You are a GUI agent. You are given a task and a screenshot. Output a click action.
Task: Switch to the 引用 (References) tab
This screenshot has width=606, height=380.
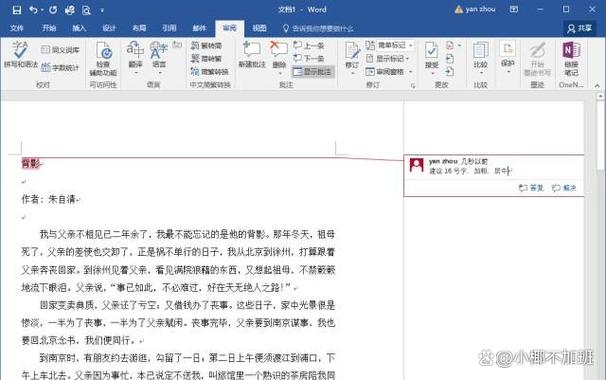[x=169, y=28]
